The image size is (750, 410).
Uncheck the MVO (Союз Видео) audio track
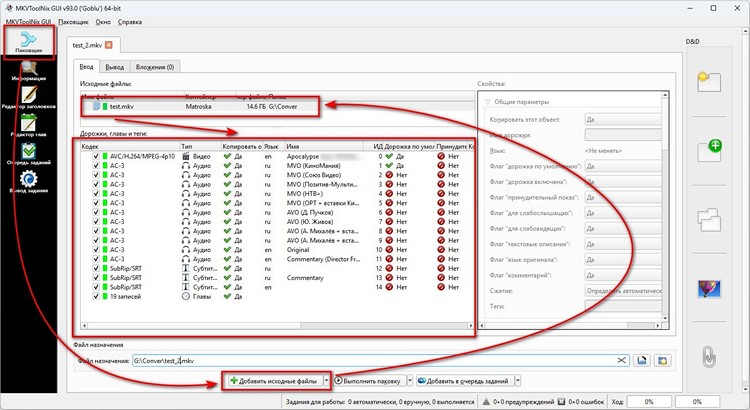(96, 175)
